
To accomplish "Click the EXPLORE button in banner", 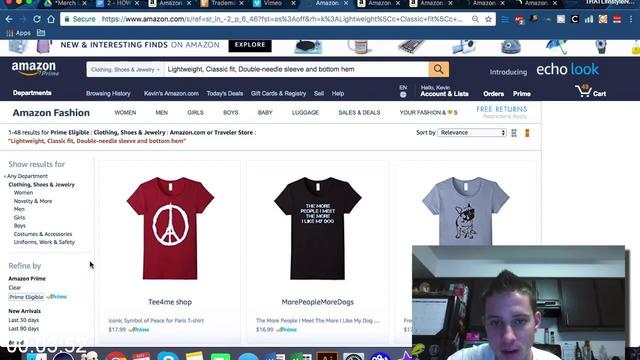I will pyautogui.click(x=250, y=45).
